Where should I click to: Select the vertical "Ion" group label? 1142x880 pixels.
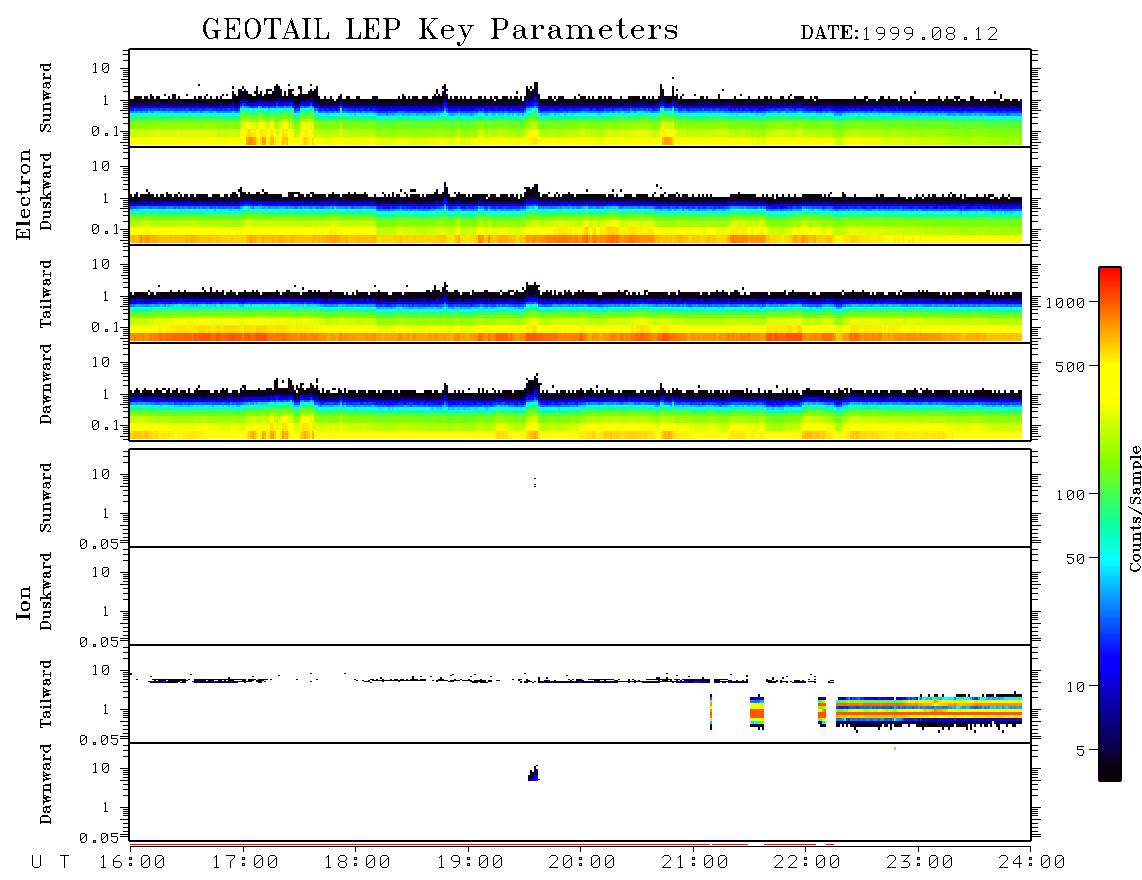coord(23,602)
